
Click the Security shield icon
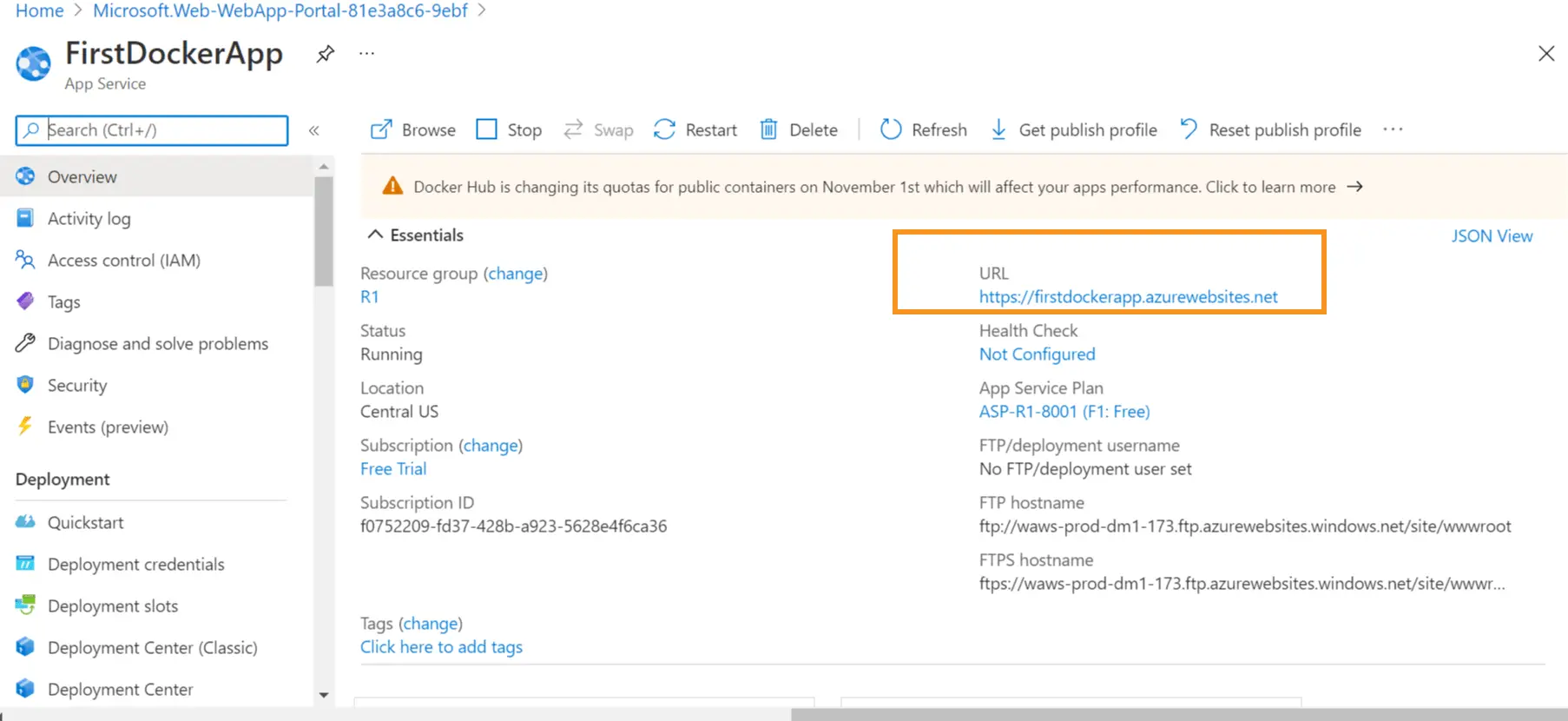tap(25, 385)
